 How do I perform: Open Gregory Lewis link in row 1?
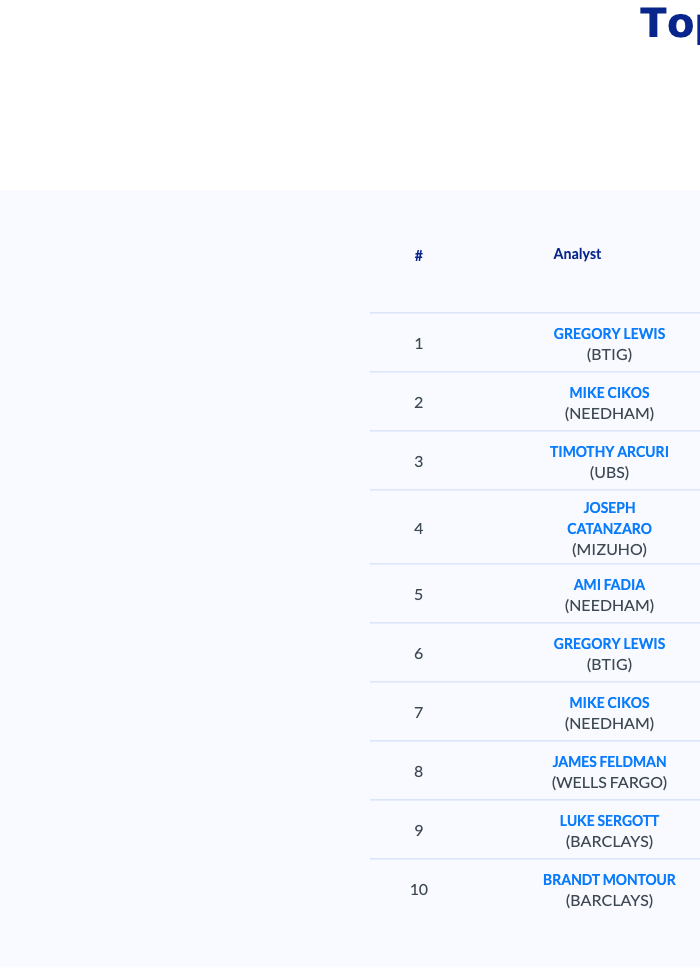coord(609,333)
